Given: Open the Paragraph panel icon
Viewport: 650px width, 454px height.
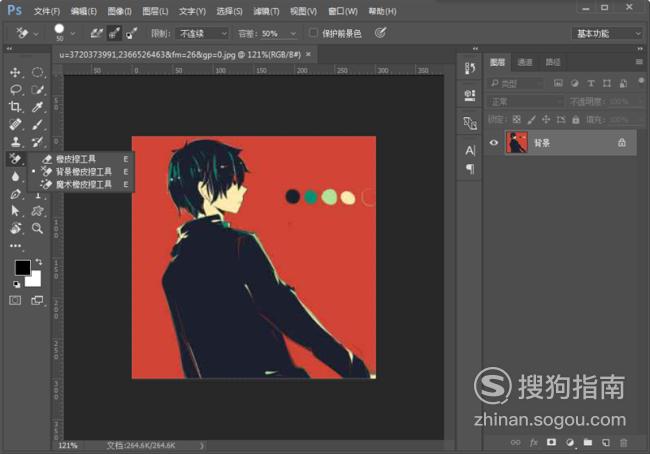Looking at the screenshot, I should [470, 169].
